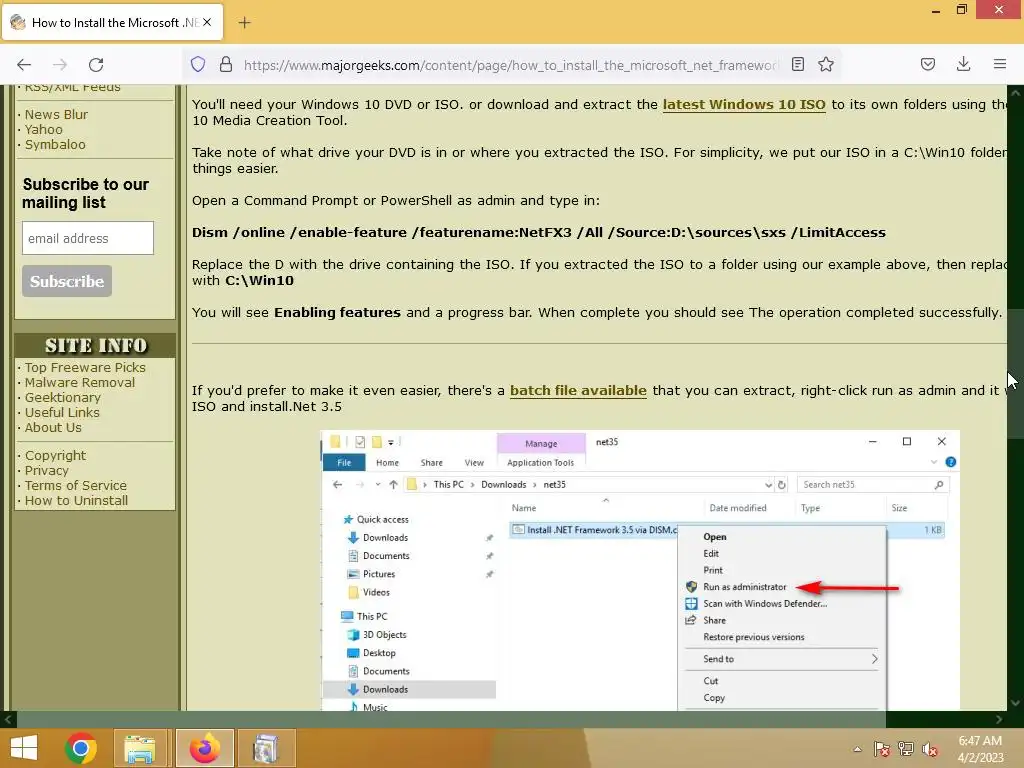
Task: Bookmark this page with the star
Action: click(x=825, y=64)
